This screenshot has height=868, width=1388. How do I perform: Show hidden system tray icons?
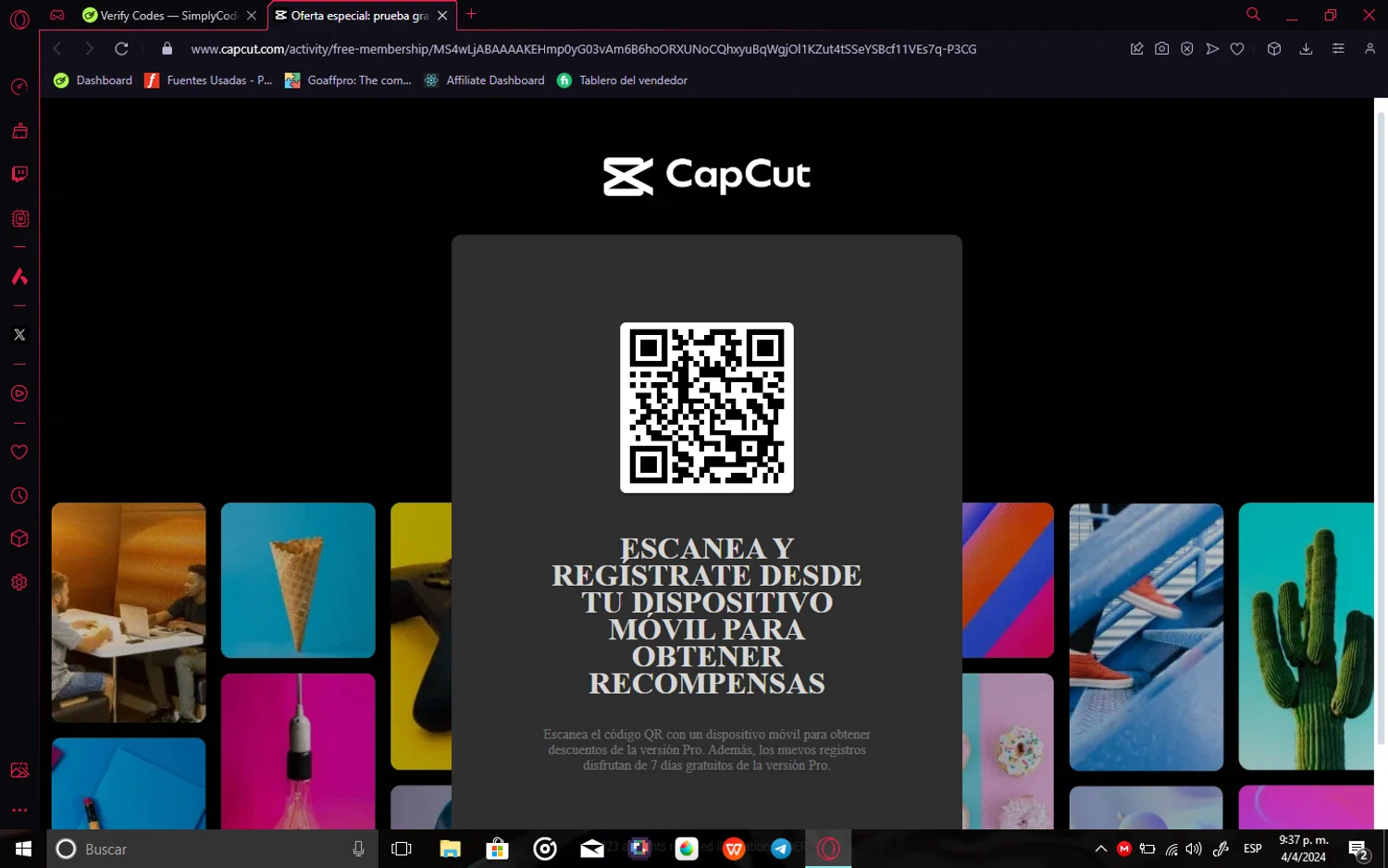click(1101, 849)
